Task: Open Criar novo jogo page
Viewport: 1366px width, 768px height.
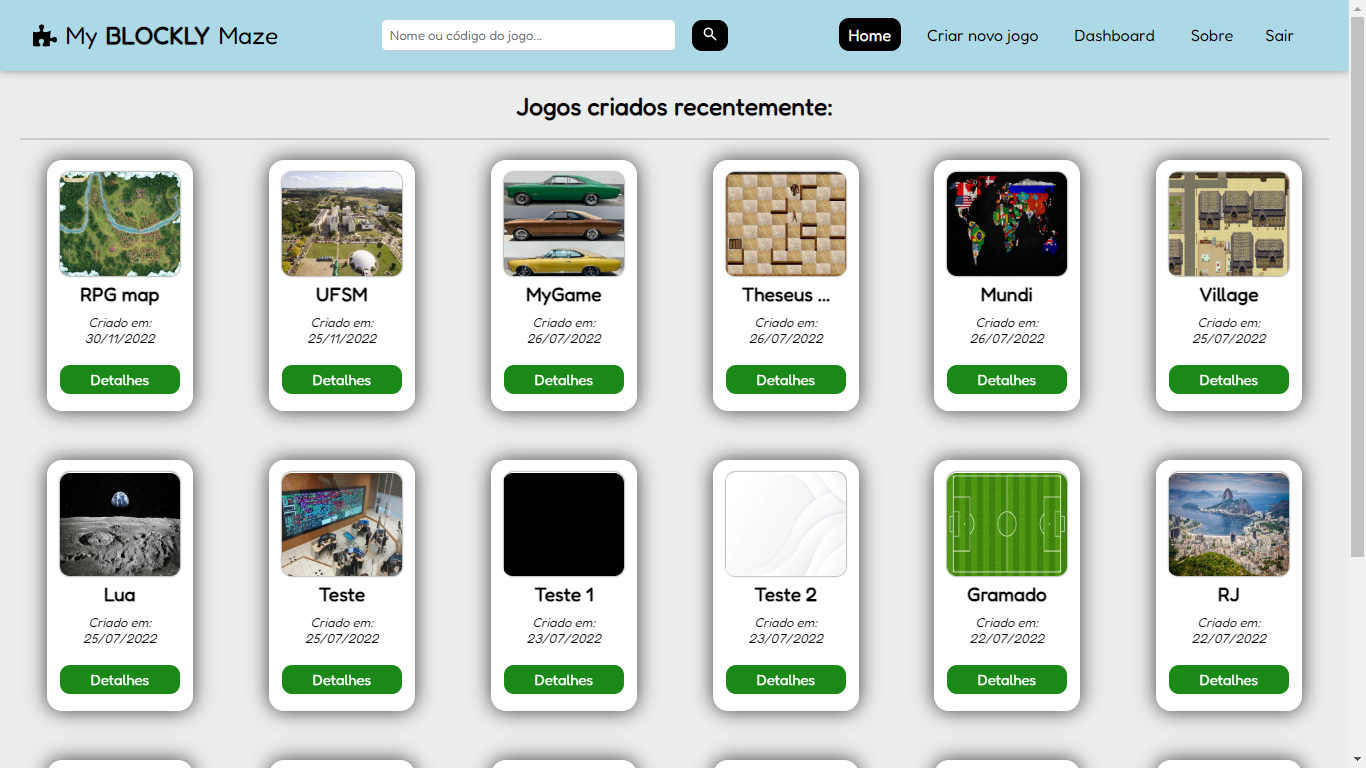Action: [x=983, y=35]
